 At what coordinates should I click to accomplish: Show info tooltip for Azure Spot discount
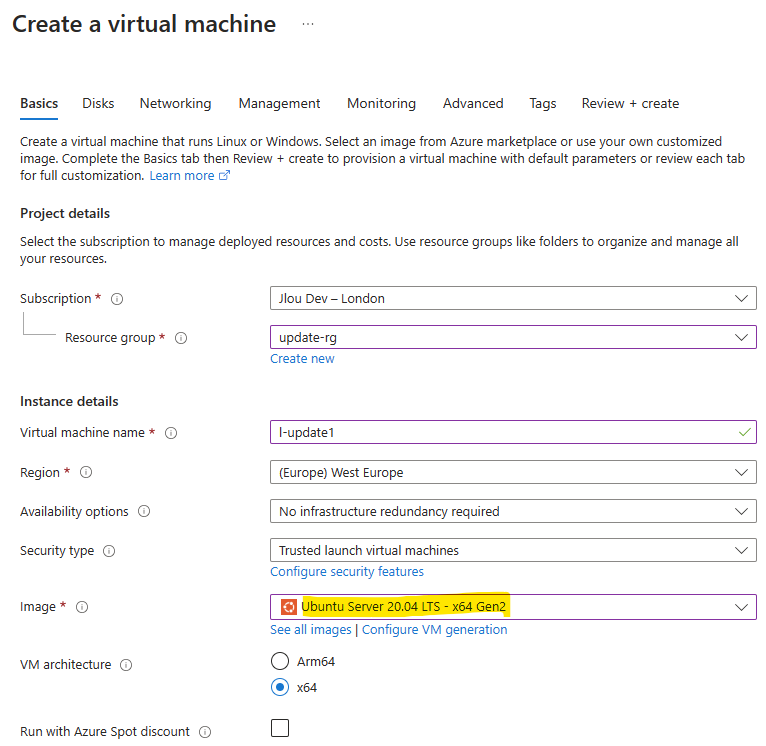(x=205, y=732)
